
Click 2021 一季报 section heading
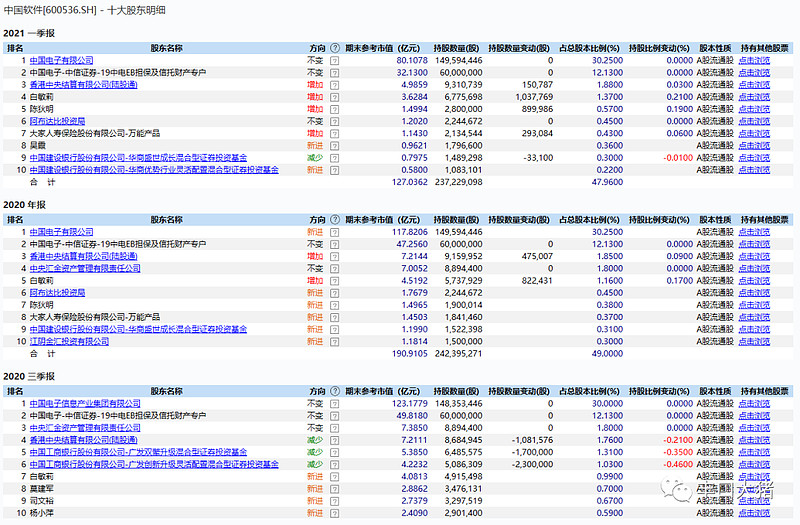(29, 33)
